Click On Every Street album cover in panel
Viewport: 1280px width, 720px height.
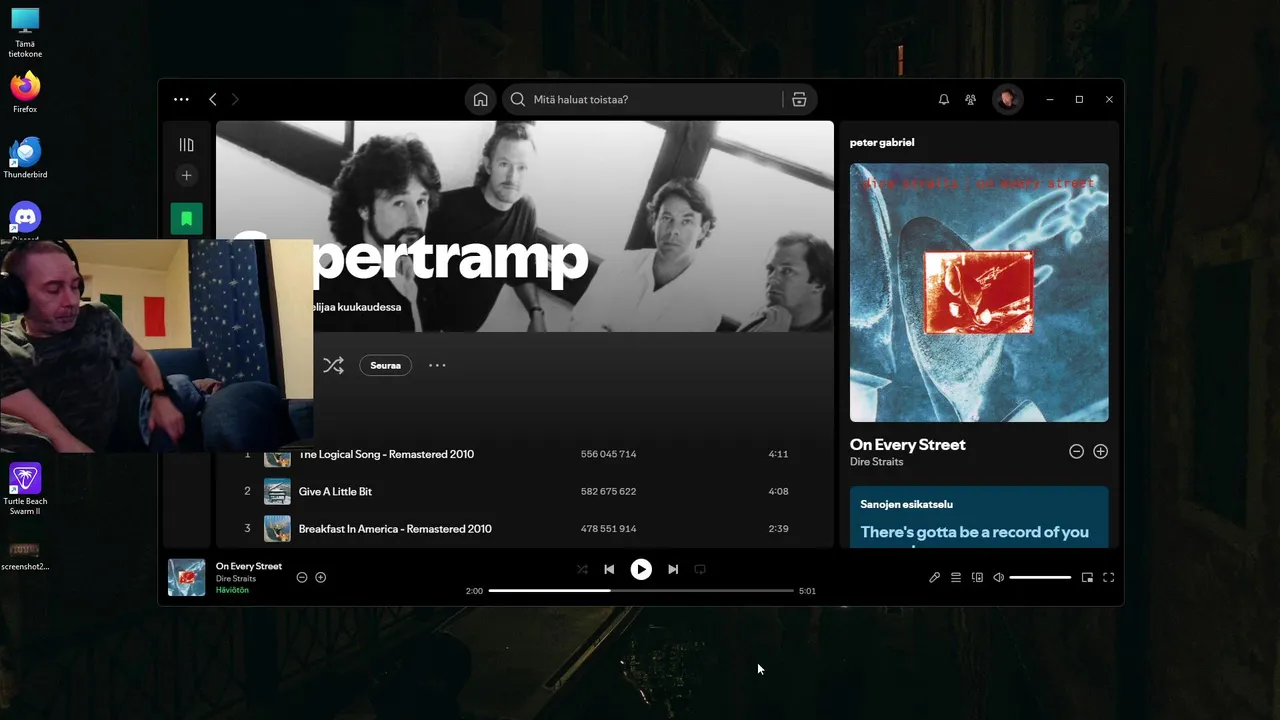pos(979,292)
